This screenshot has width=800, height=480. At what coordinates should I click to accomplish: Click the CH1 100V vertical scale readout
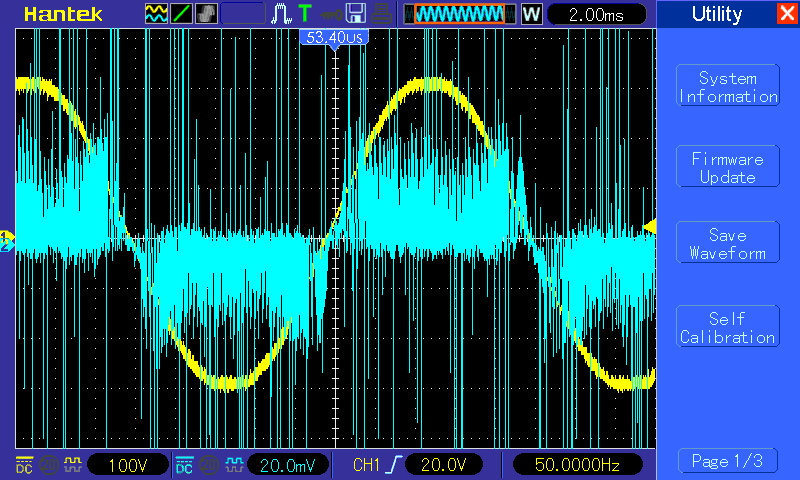click(126, 465)
